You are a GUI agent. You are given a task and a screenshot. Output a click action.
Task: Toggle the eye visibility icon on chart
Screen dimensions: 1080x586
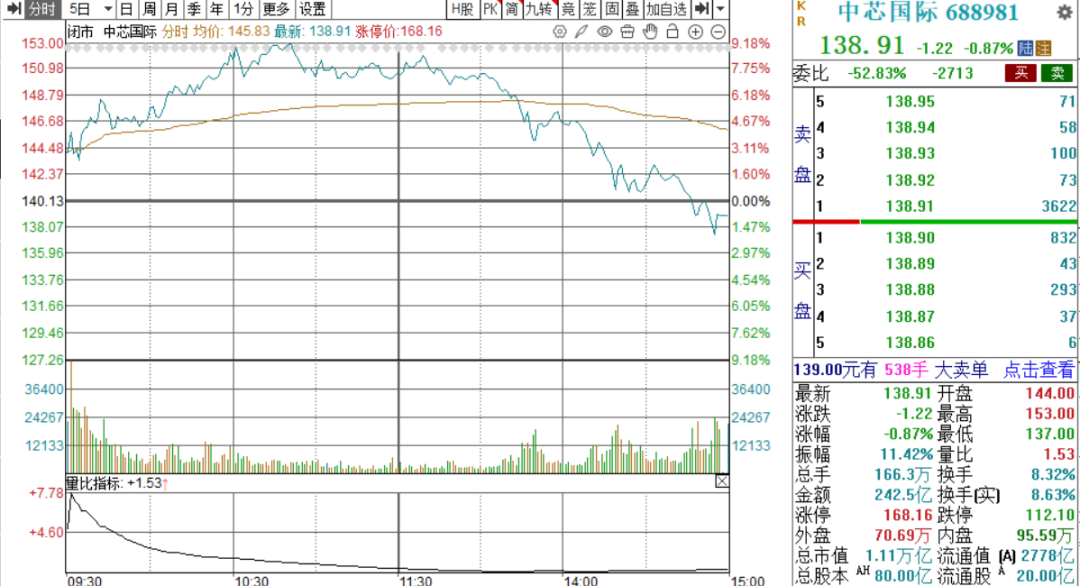(605, 32)
